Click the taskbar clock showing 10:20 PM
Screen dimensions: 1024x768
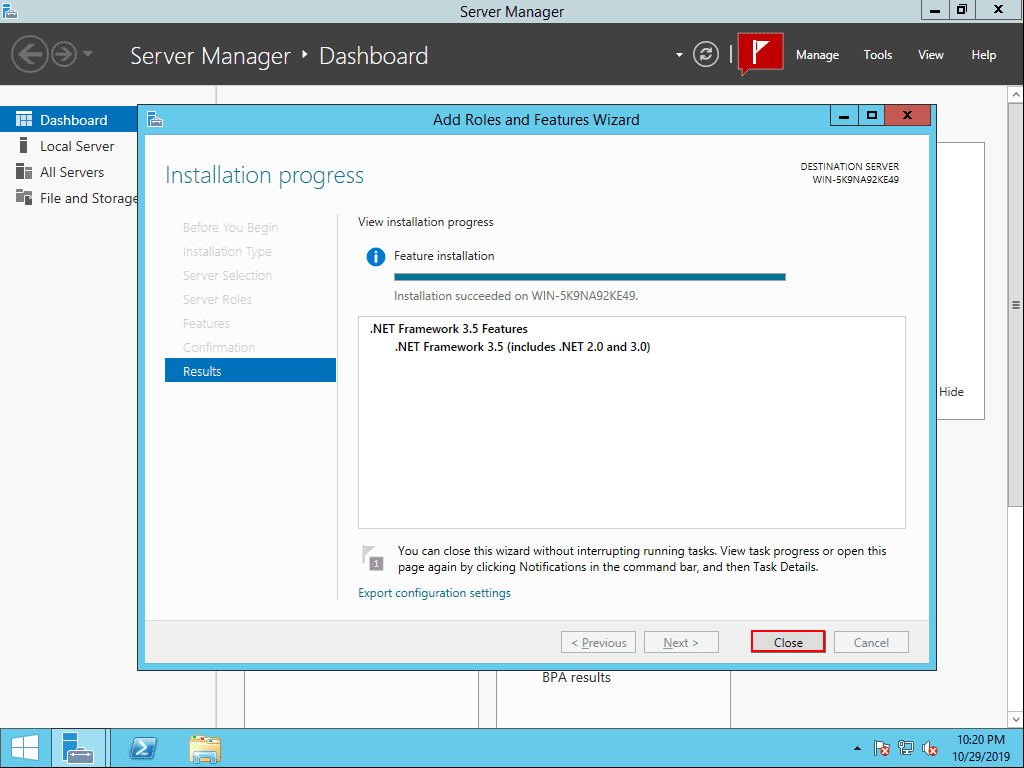coord(980,748)
